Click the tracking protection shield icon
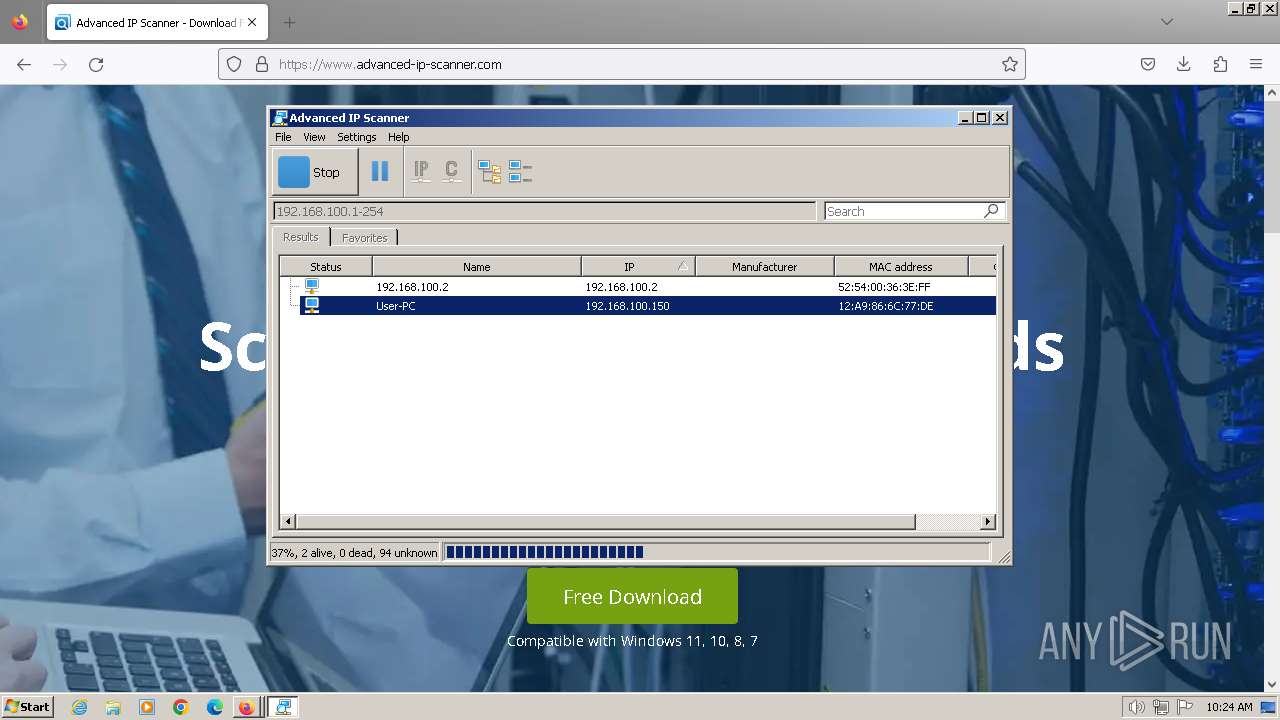The height and width of the screenshot is (720, 1280). click(x=234, y=64)
